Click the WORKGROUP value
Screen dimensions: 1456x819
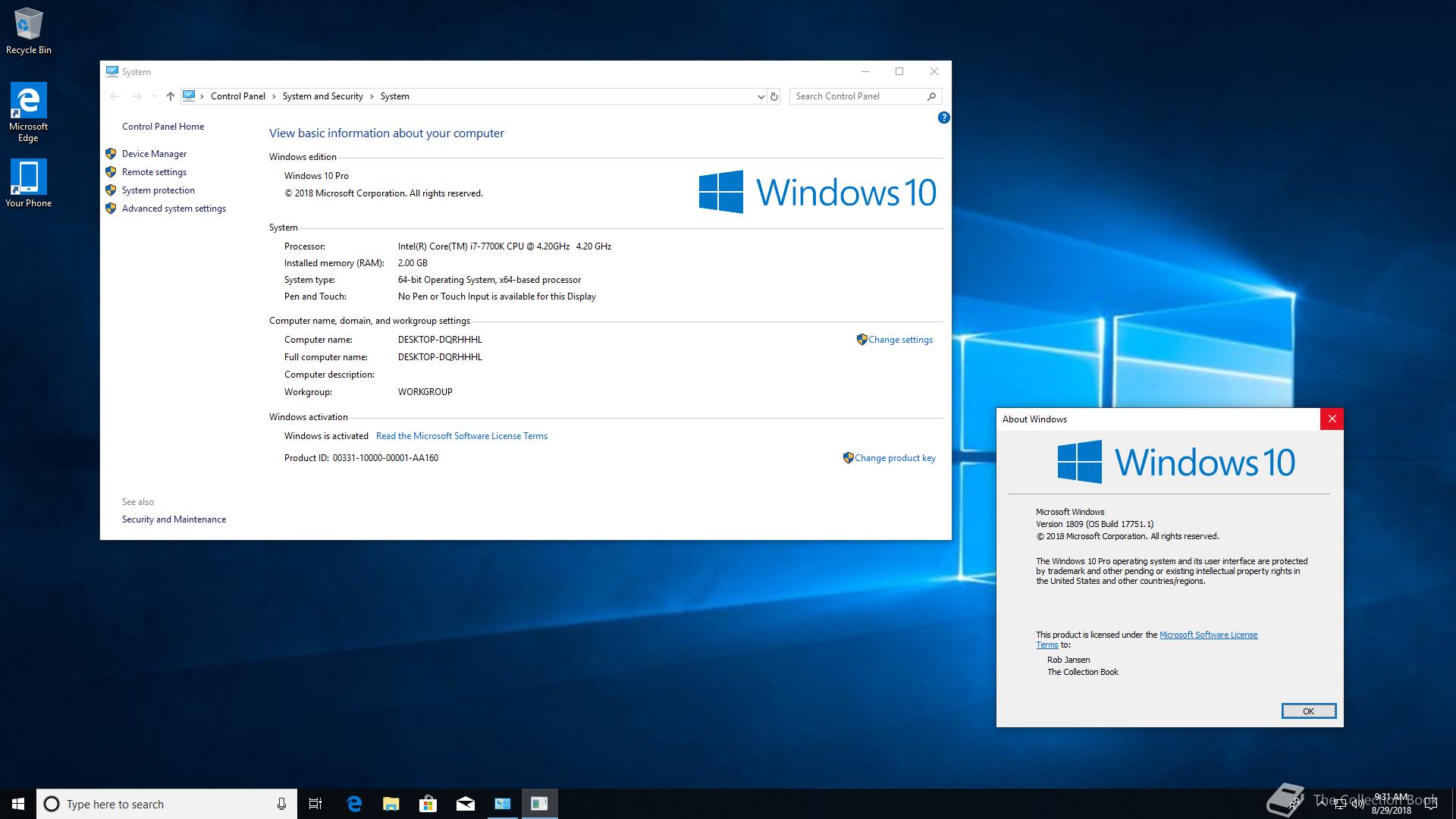tap(425, 392)
